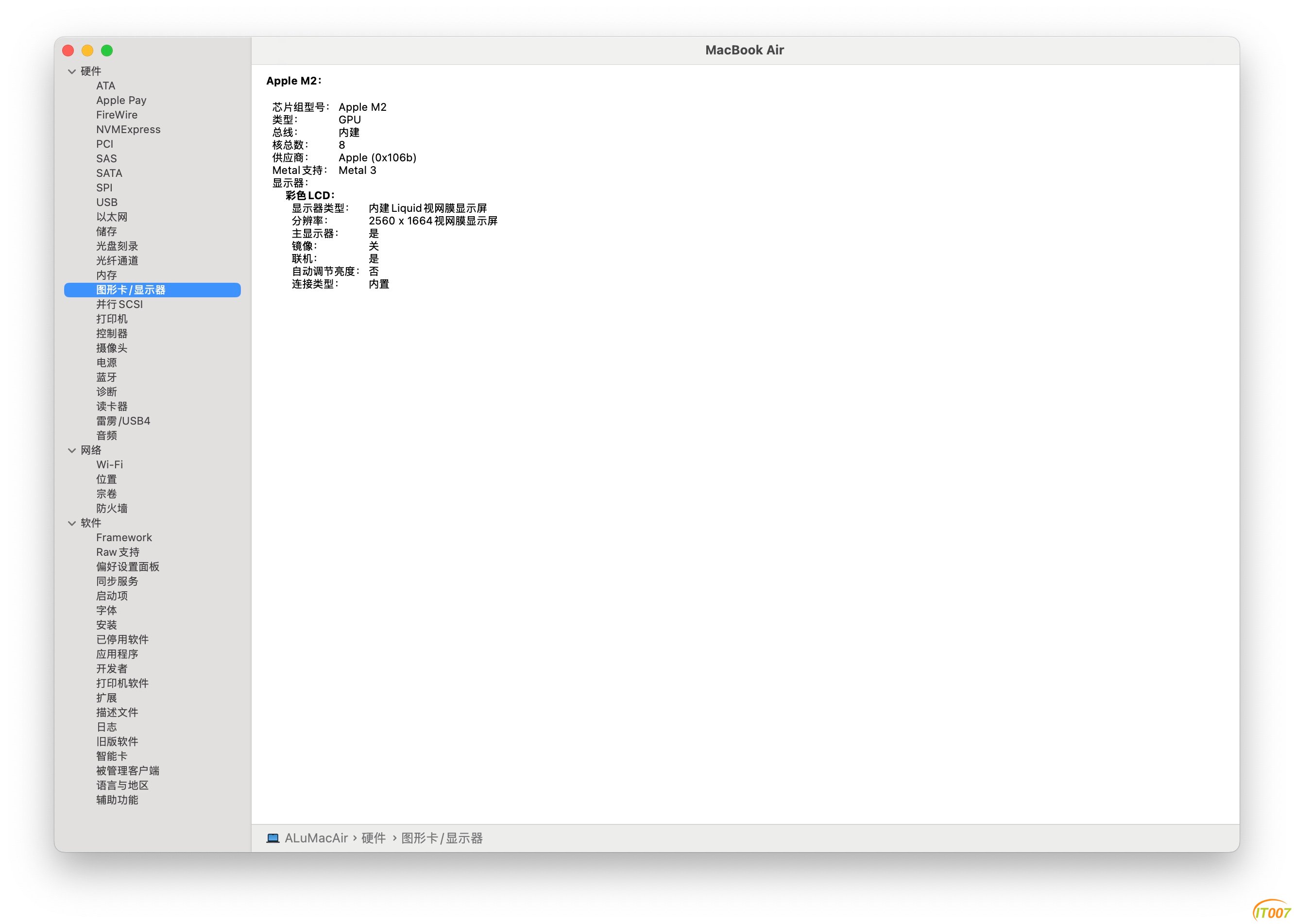Open 打印机软件 entry
Viewport: 1294px width, 924px height.
[x=122, y=684]
